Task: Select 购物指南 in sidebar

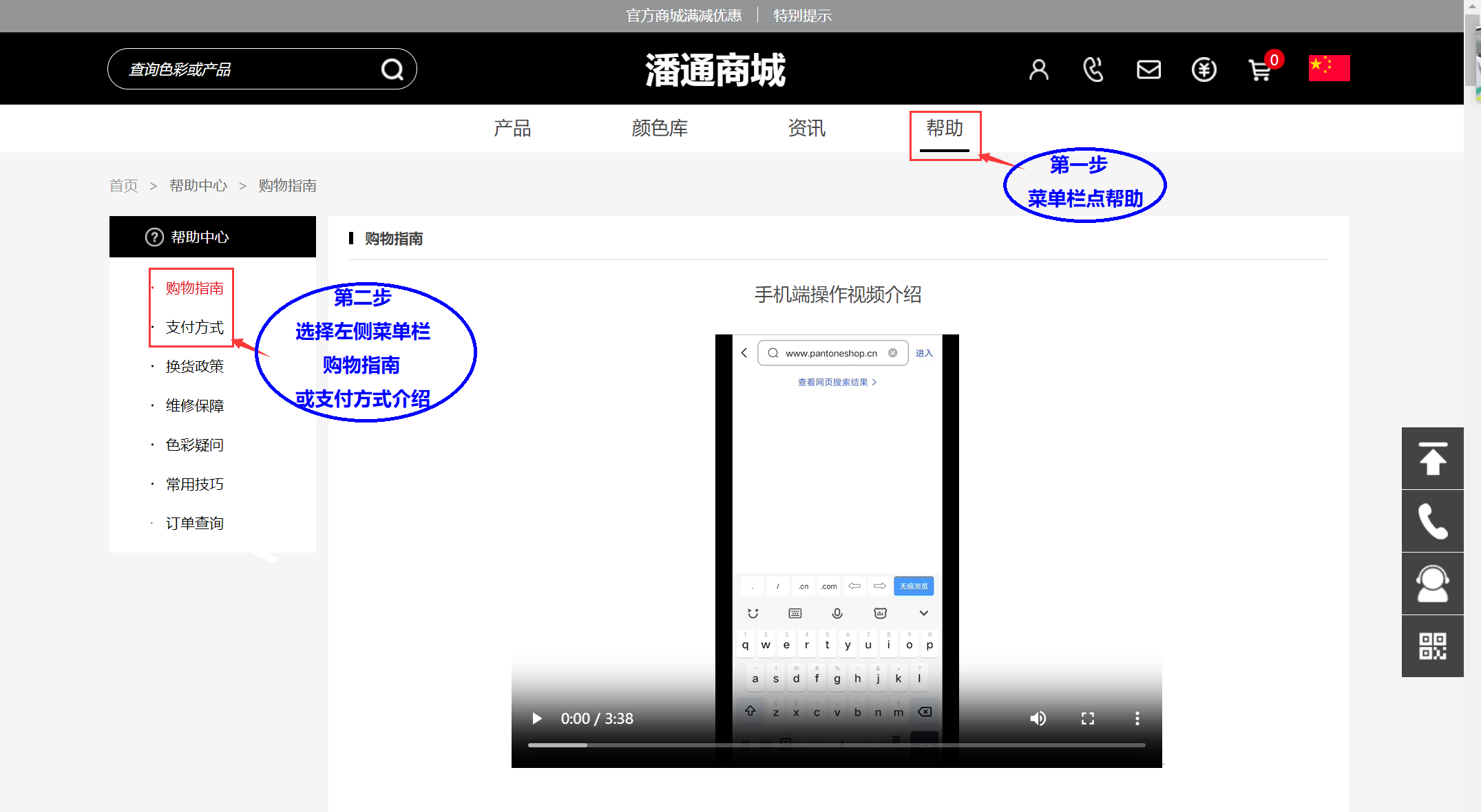Action: tap(195, 288)
